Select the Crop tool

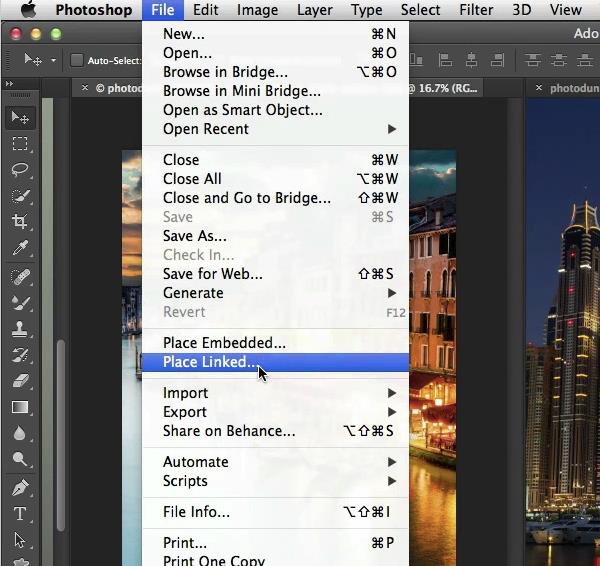coord(19,222)
